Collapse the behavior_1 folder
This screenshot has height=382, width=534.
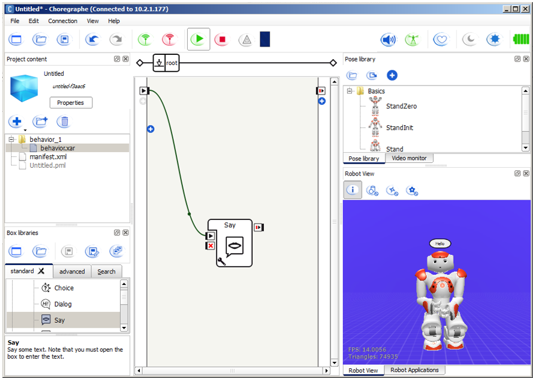pos(11,139)
